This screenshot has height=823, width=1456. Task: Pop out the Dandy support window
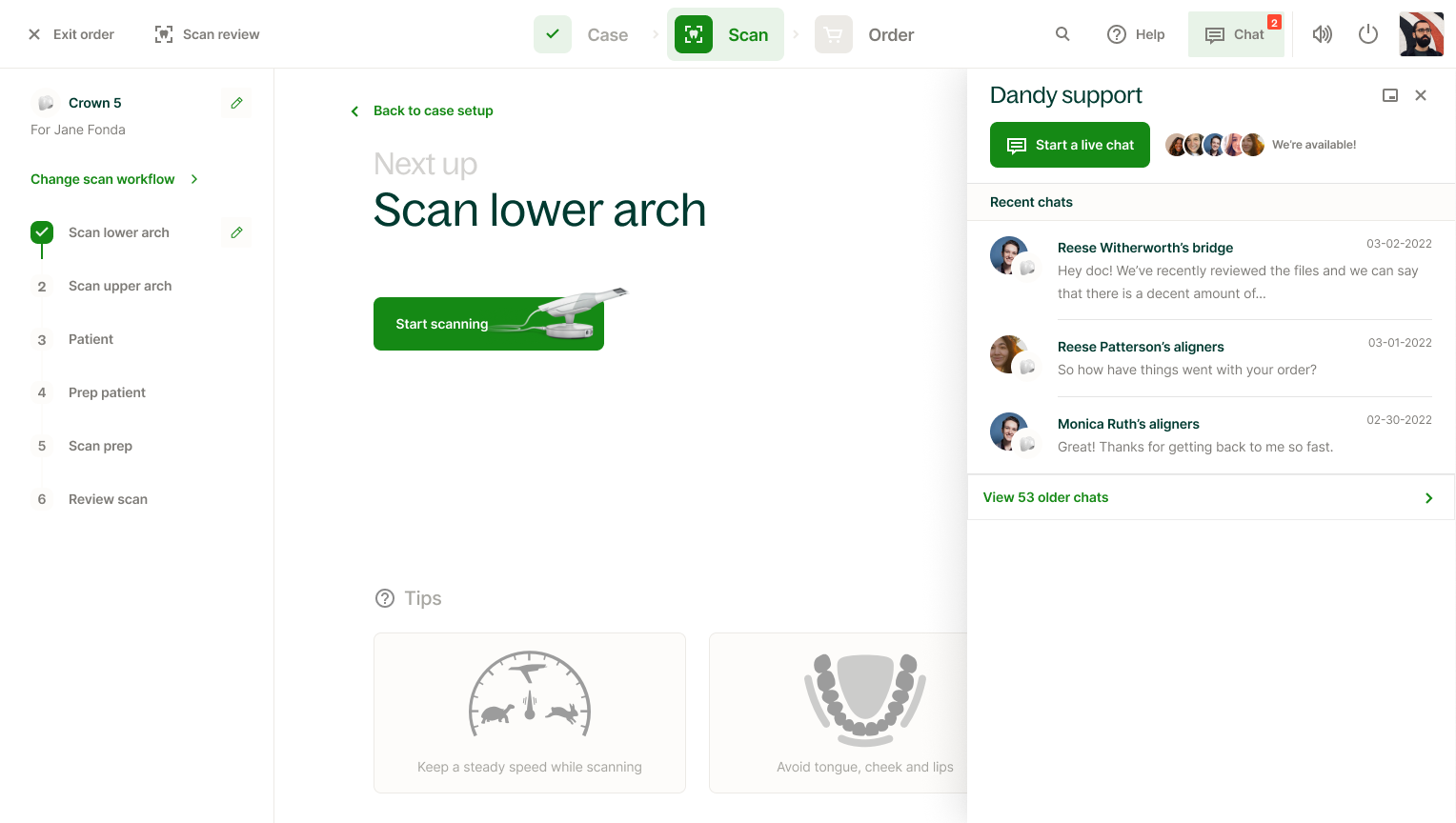1390,95
